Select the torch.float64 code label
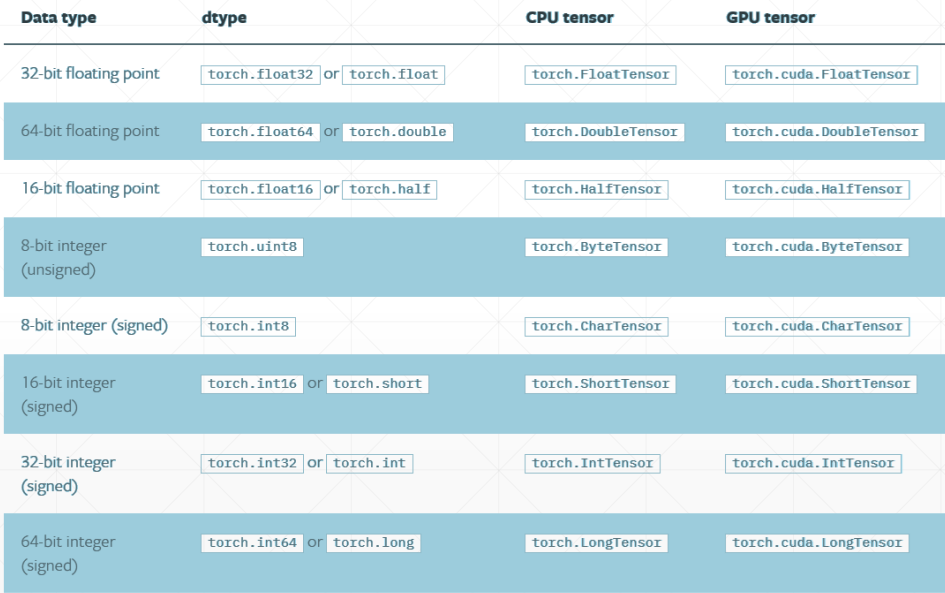Image resolution: width=945 pixels, height=593 pixels. 260,132
